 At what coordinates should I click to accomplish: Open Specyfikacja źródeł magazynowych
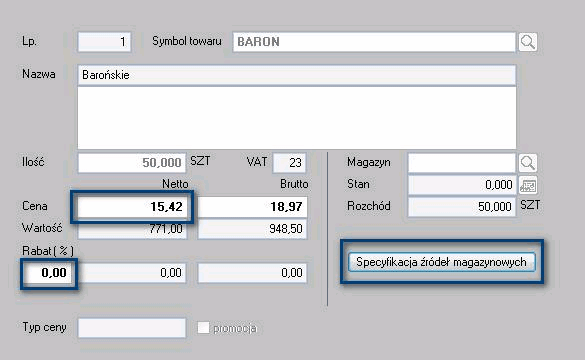442,262
